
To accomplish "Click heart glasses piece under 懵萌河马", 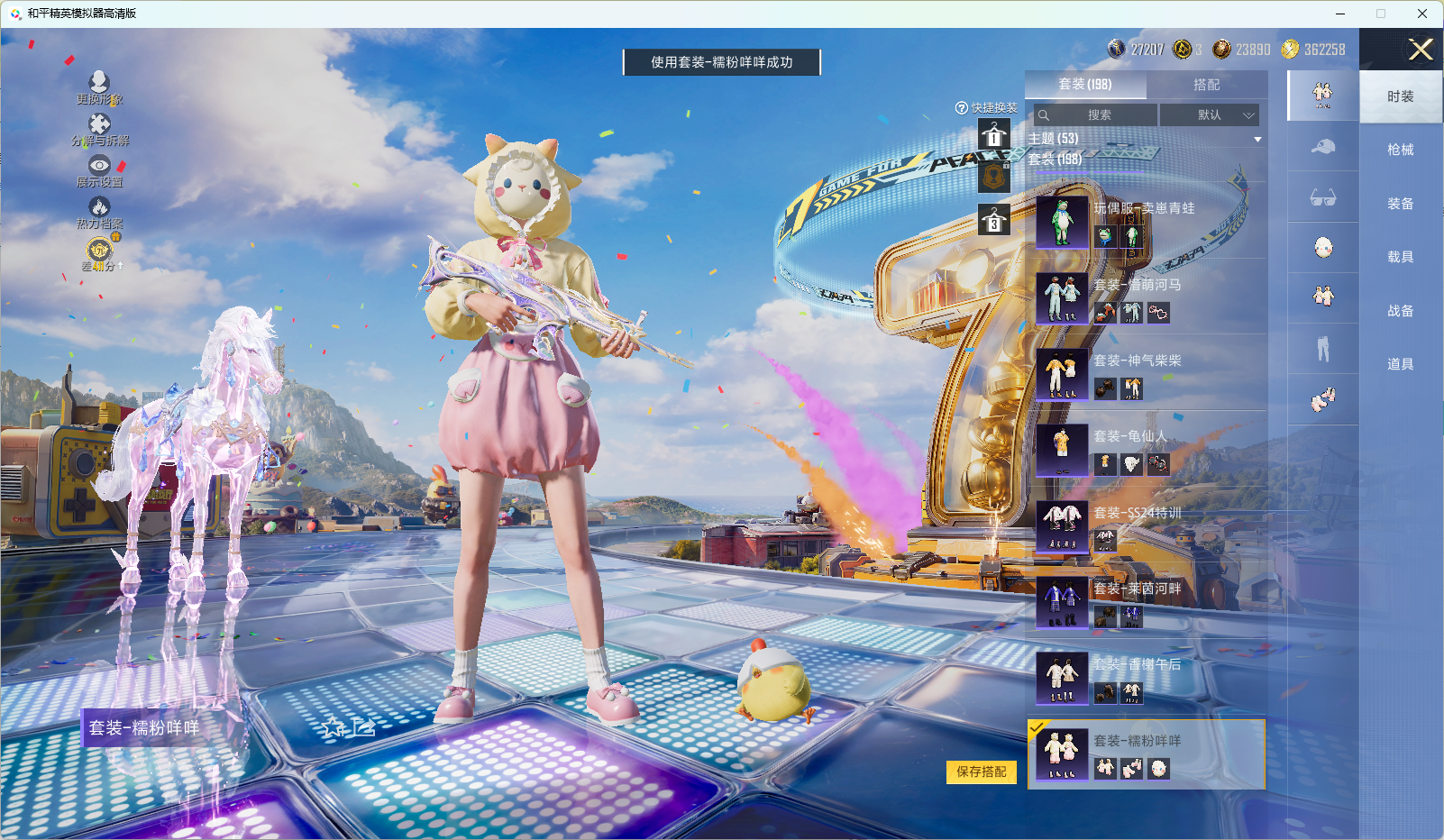I will point(1159,313).
